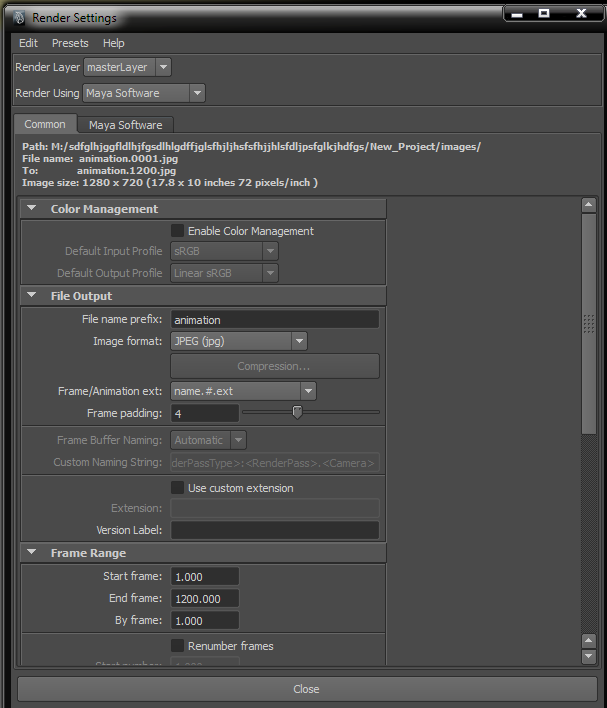Open the Image format JPEG dropdown
Image resolution: width=607 pixels, height=708 pixels.
click(x=238, y=341)
